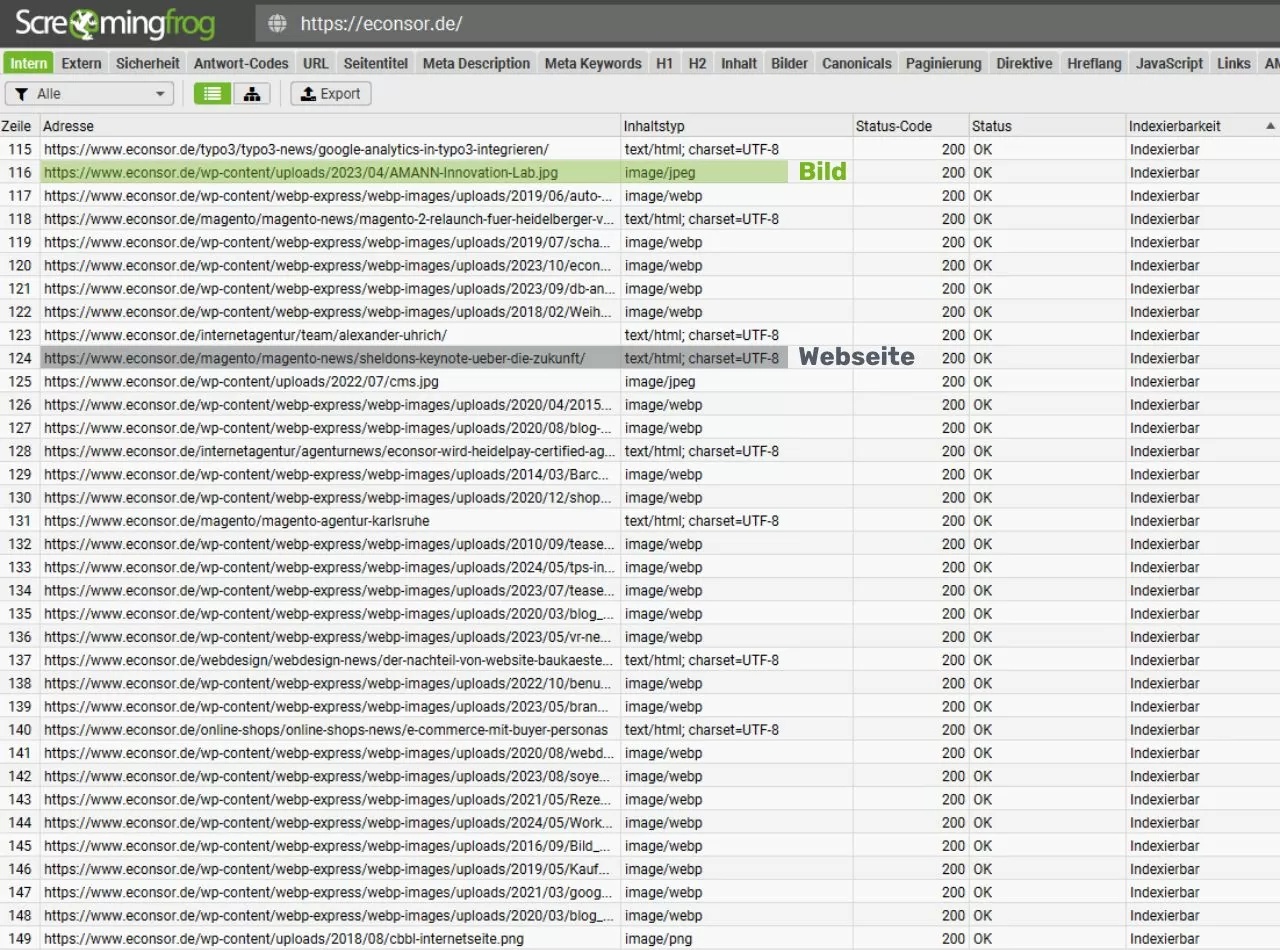Switch to list view icon
The image size is (1280, 950).
(212, 94)
